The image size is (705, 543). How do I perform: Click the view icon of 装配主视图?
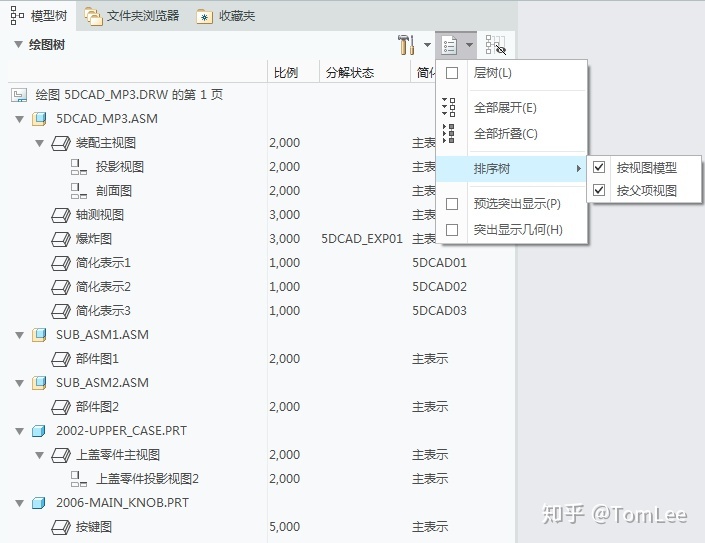pos(61,143)
